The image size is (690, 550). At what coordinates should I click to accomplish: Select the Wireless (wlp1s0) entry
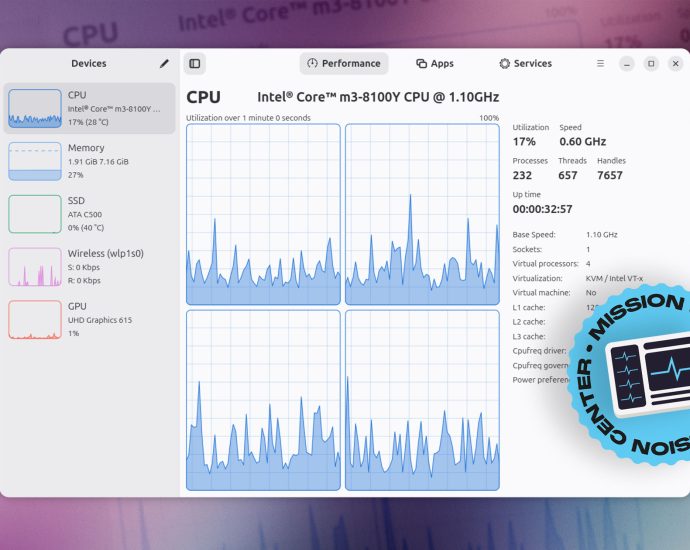[89, 267]
